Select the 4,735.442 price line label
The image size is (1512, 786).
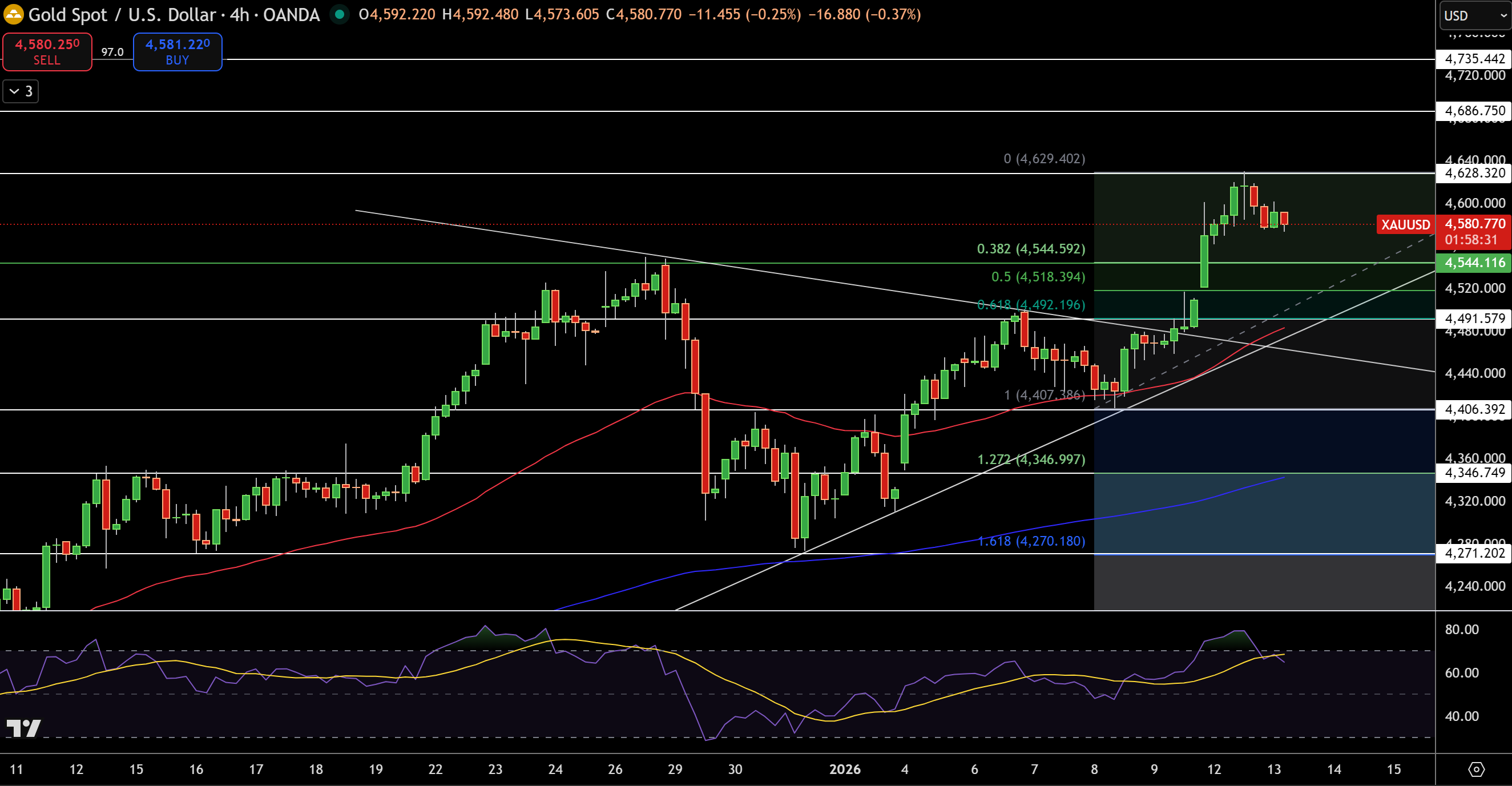click(x=1474, y=59)
